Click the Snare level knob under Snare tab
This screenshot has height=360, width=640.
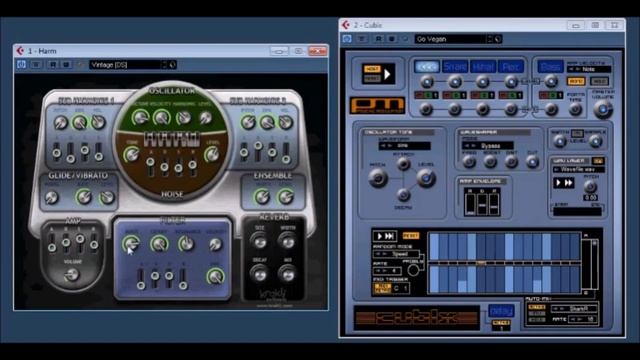[455, 82]
